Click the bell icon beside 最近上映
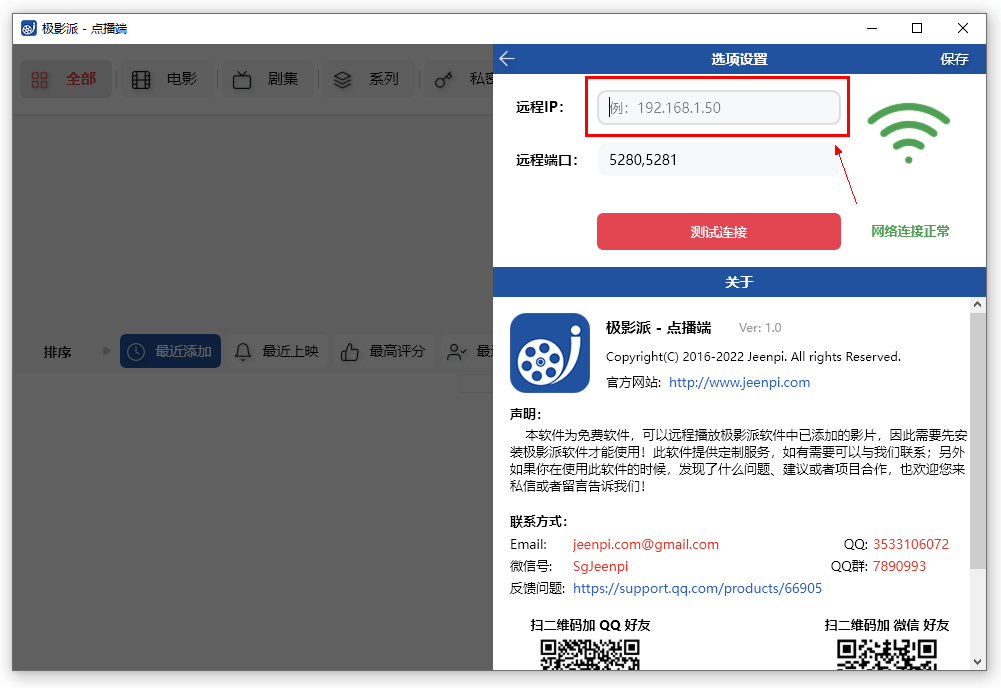 tap(243, 352)
